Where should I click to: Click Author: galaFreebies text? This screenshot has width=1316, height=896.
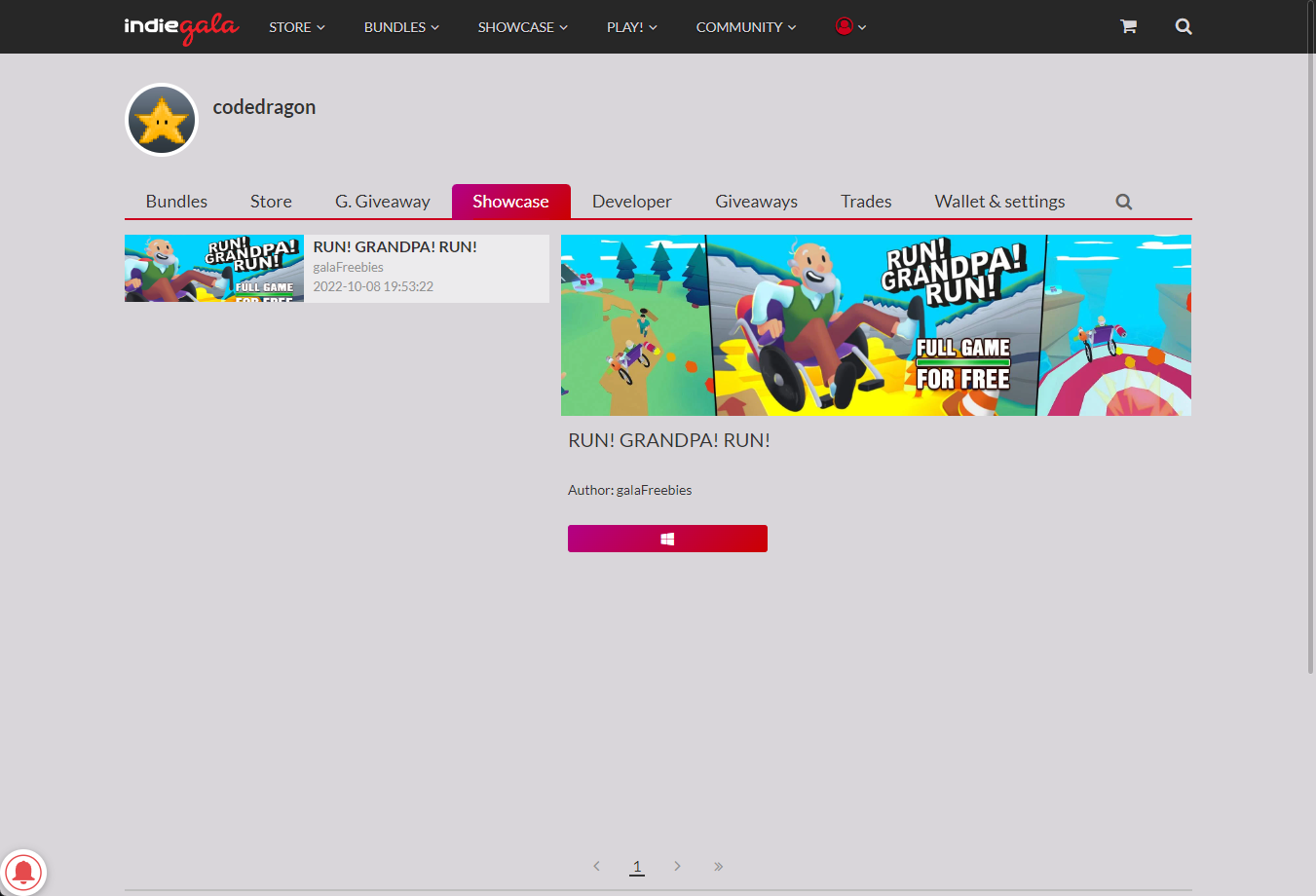[629, 490]
